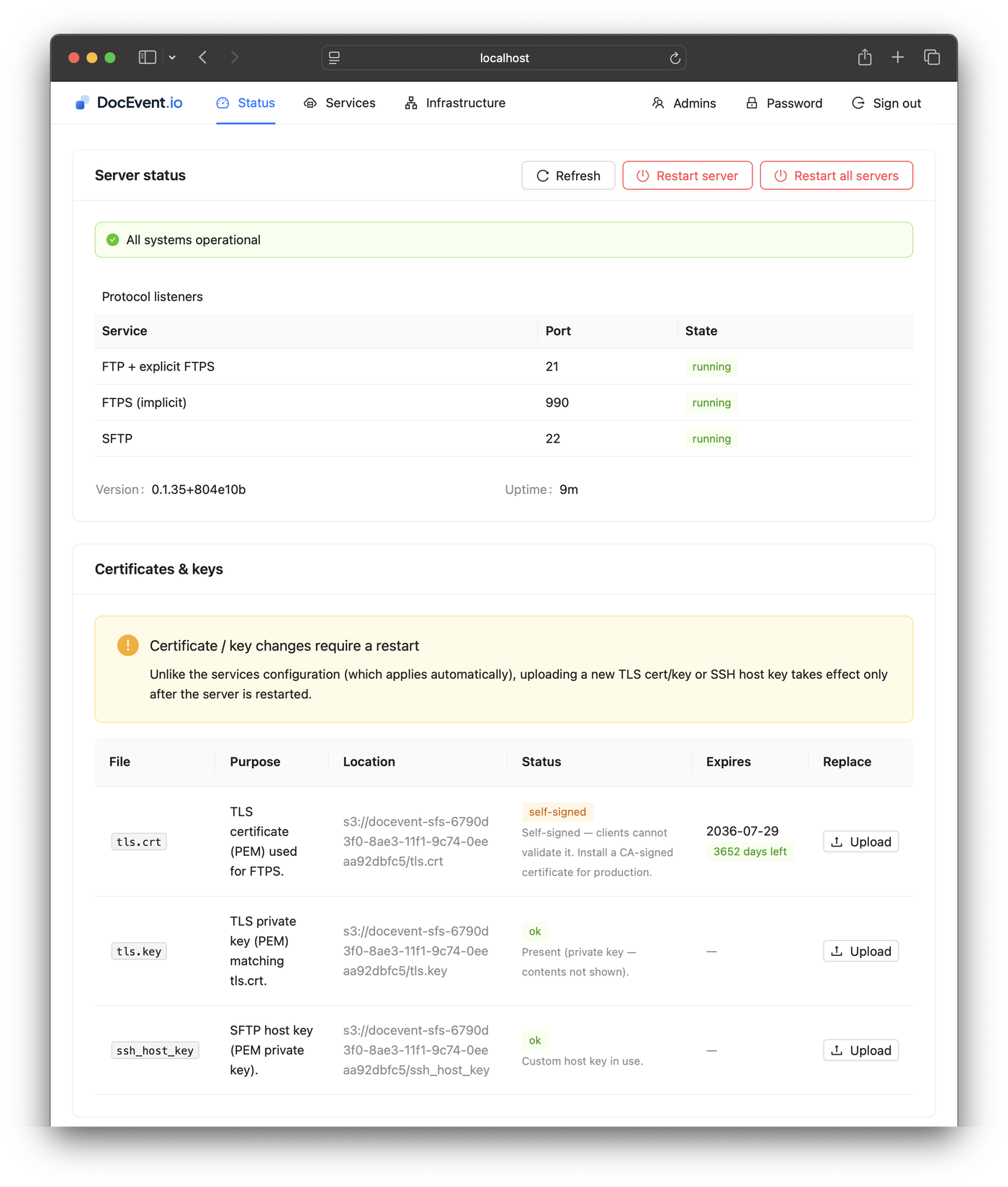Click the green check icon in operational banner
The width and height of the screenshot is (1008, 1187).
113,240
